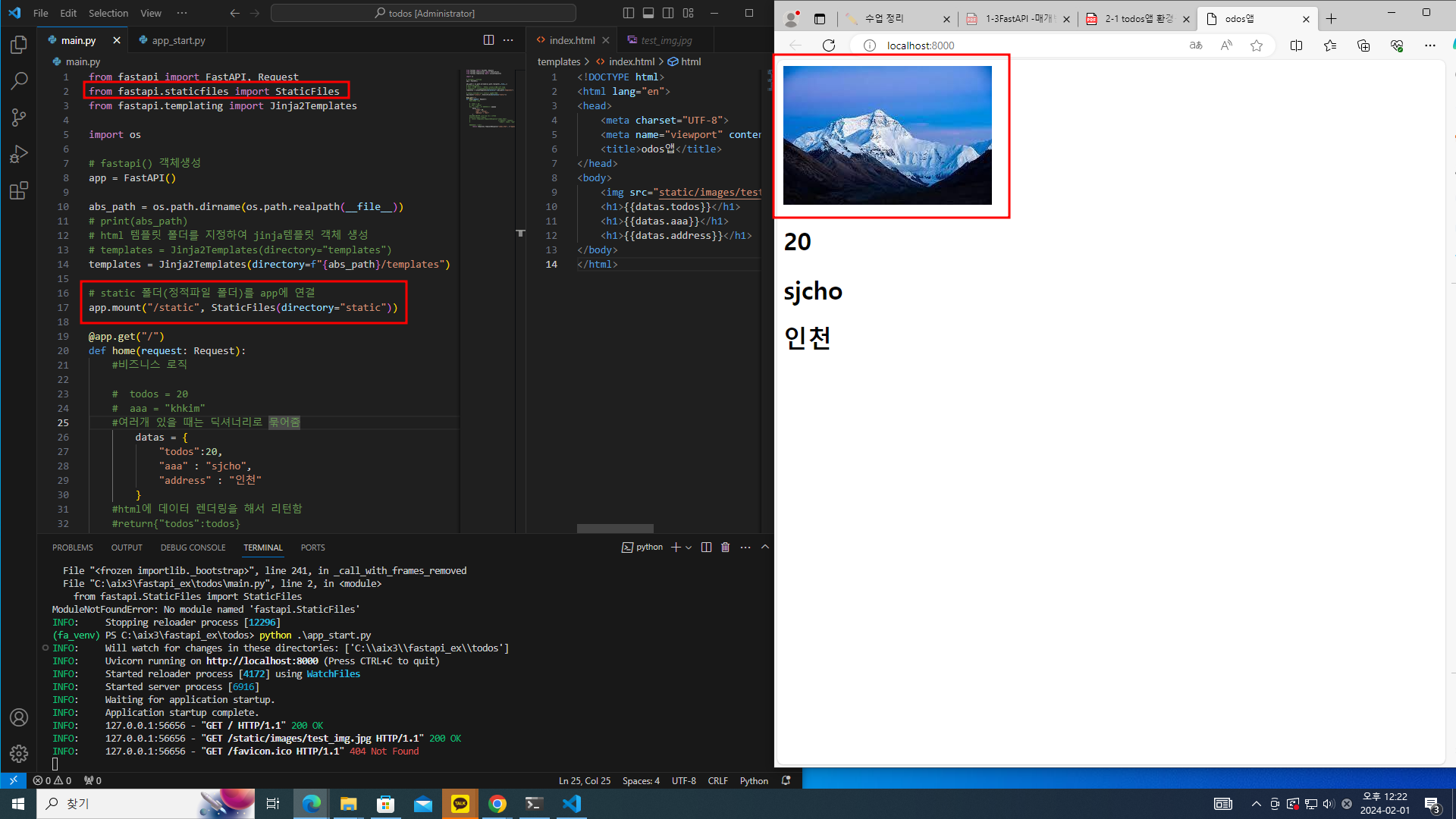Open the Extensions view
1456x819 pixels.
[19, 190]
